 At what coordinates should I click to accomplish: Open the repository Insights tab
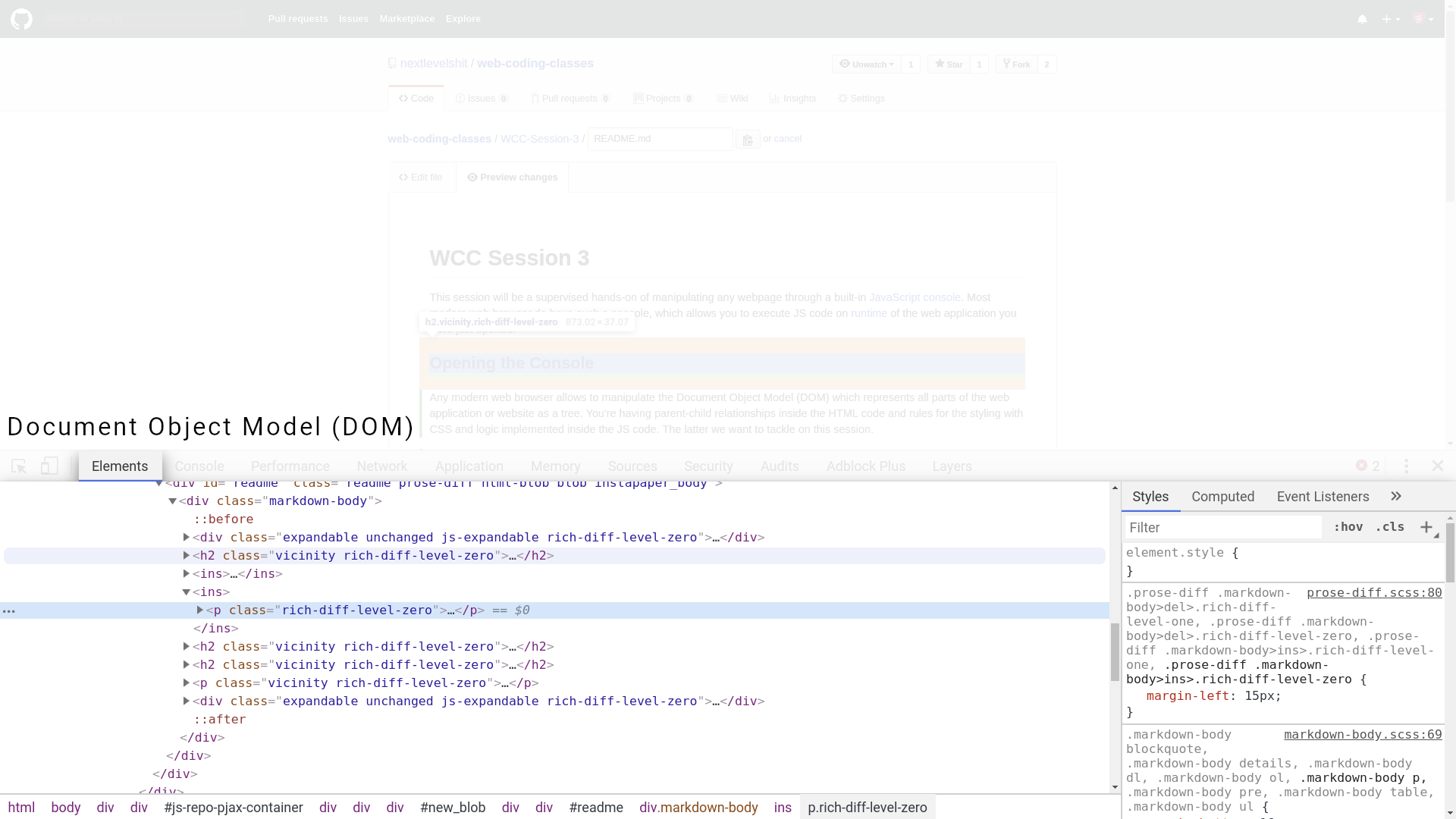click(x=792, y=99)
